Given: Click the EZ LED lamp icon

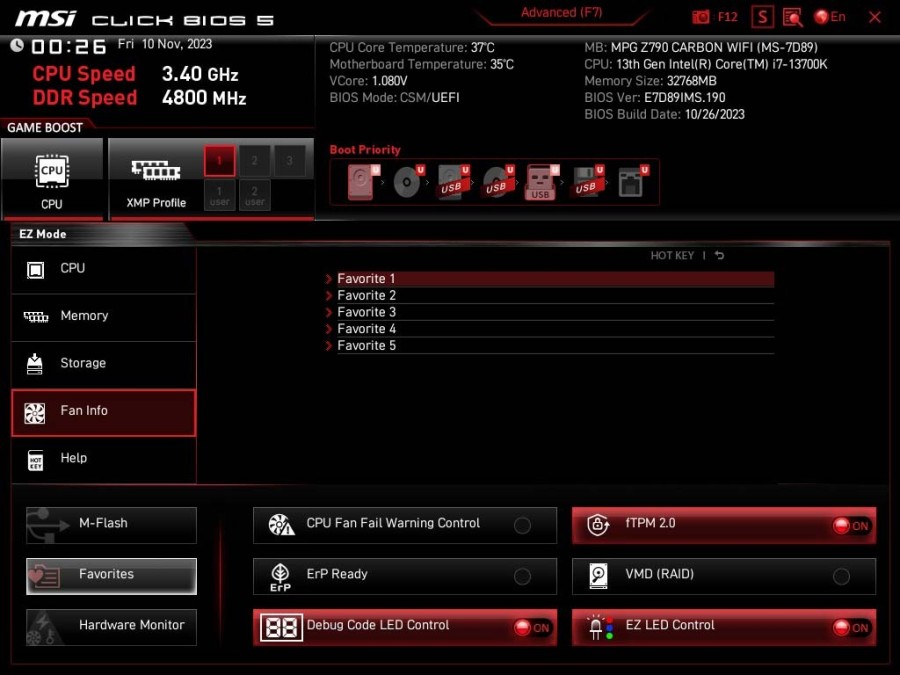Looking at the screenshot, I should [599, 628].
